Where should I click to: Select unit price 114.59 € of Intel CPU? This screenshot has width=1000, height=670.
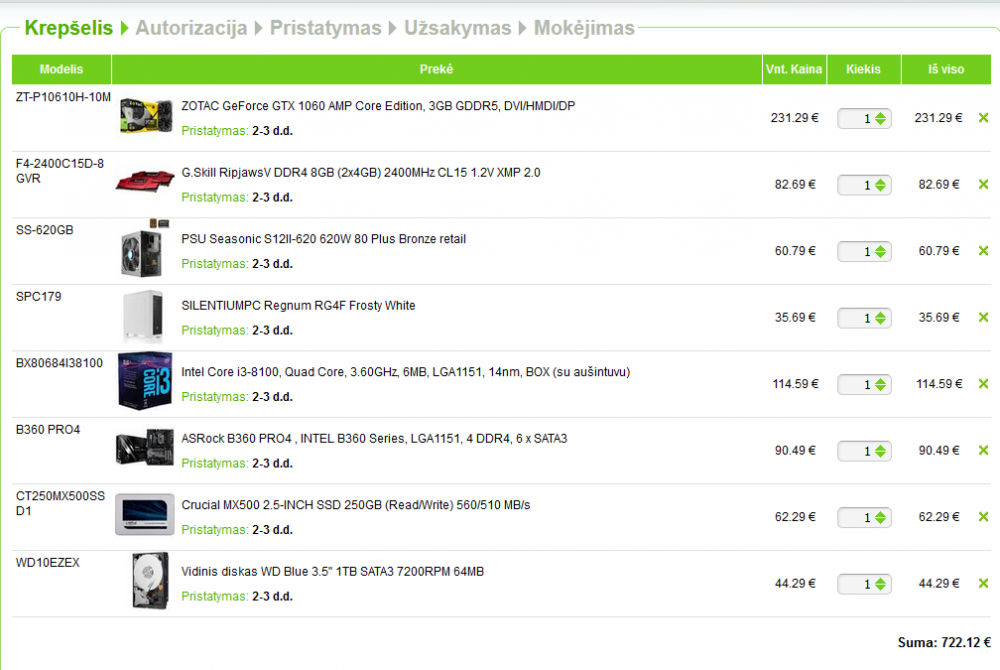pos(795,384)
